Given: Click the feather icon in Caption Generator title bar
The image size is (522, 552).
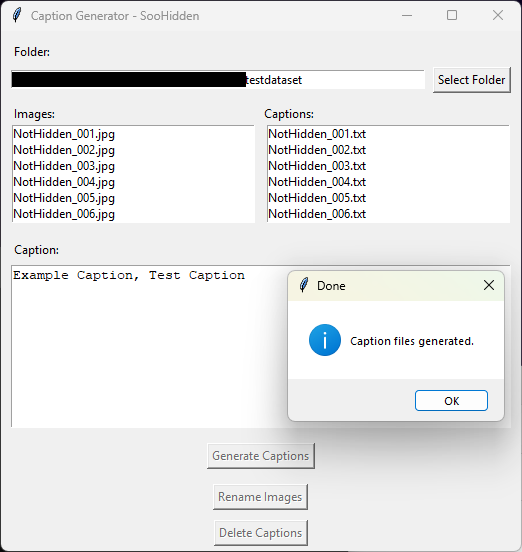Looking at the screenshot, I should coord(17,15).
